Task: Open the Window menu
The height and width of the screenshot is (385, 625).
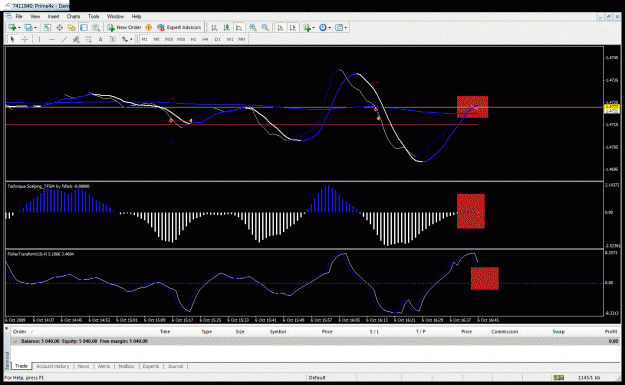Action: (x=115, y=16)
